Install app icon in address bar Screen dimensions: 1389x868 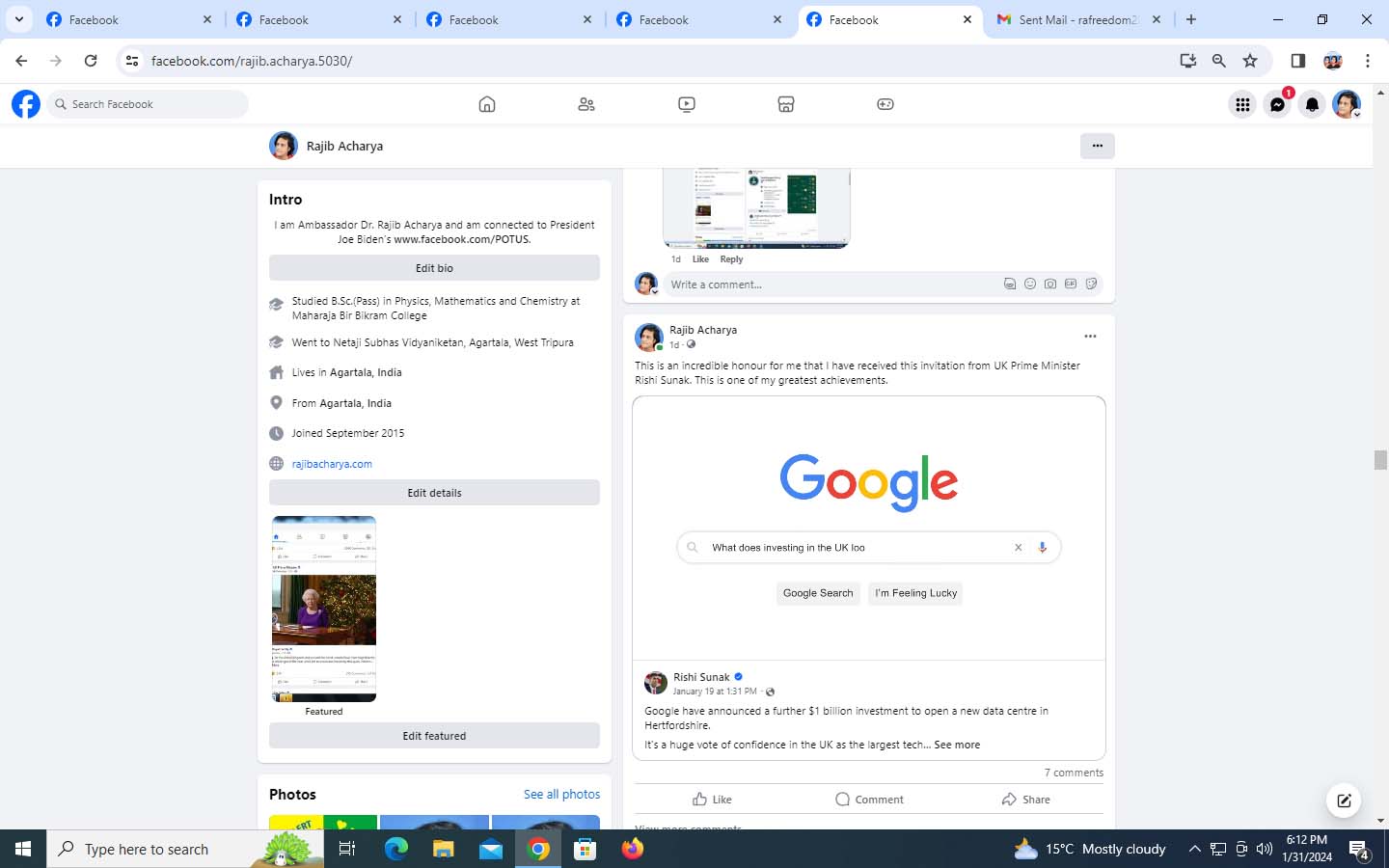(x=1187, y=61)
